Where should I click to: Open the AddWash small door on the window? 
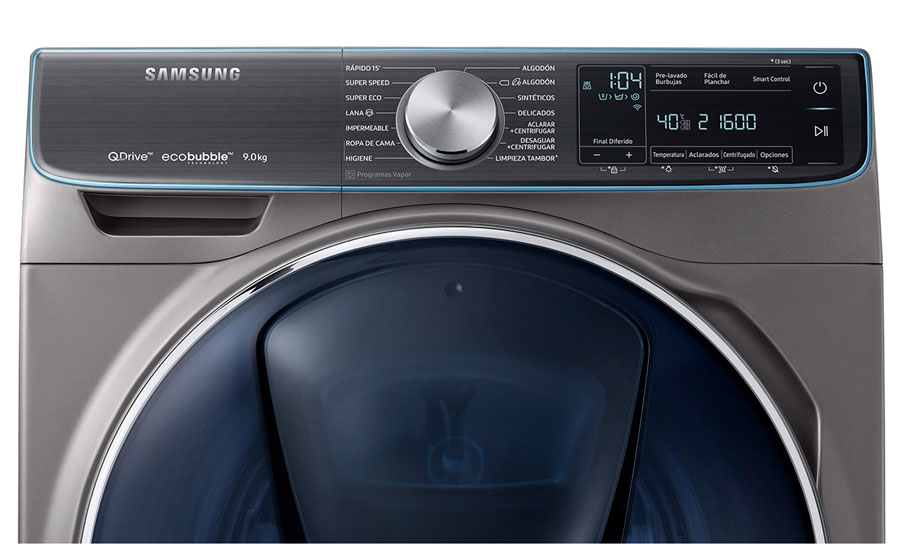(x=455, y=402)
